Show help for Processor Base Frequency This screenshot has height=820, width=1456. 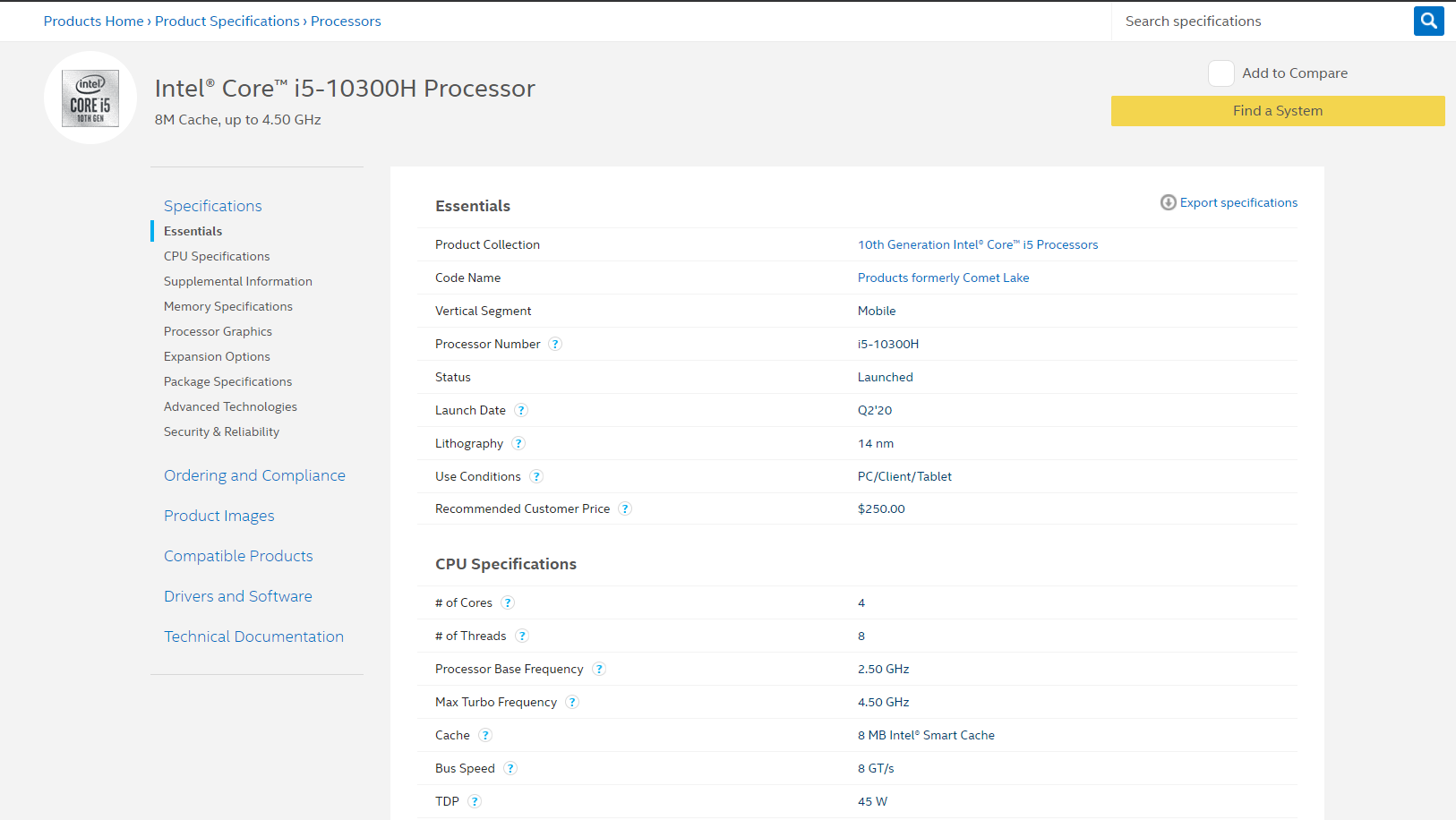click(599, 669)
